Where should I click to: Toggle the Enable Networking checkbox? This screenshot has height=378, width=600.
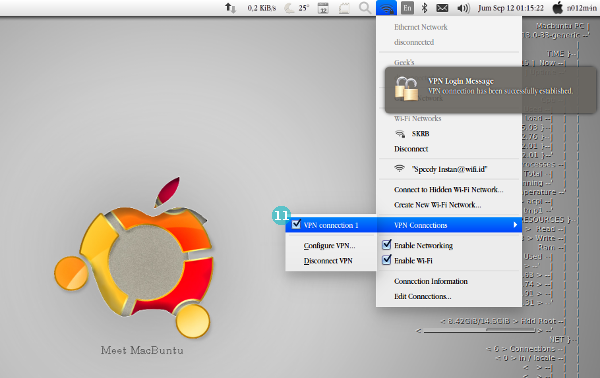point(386,244)
